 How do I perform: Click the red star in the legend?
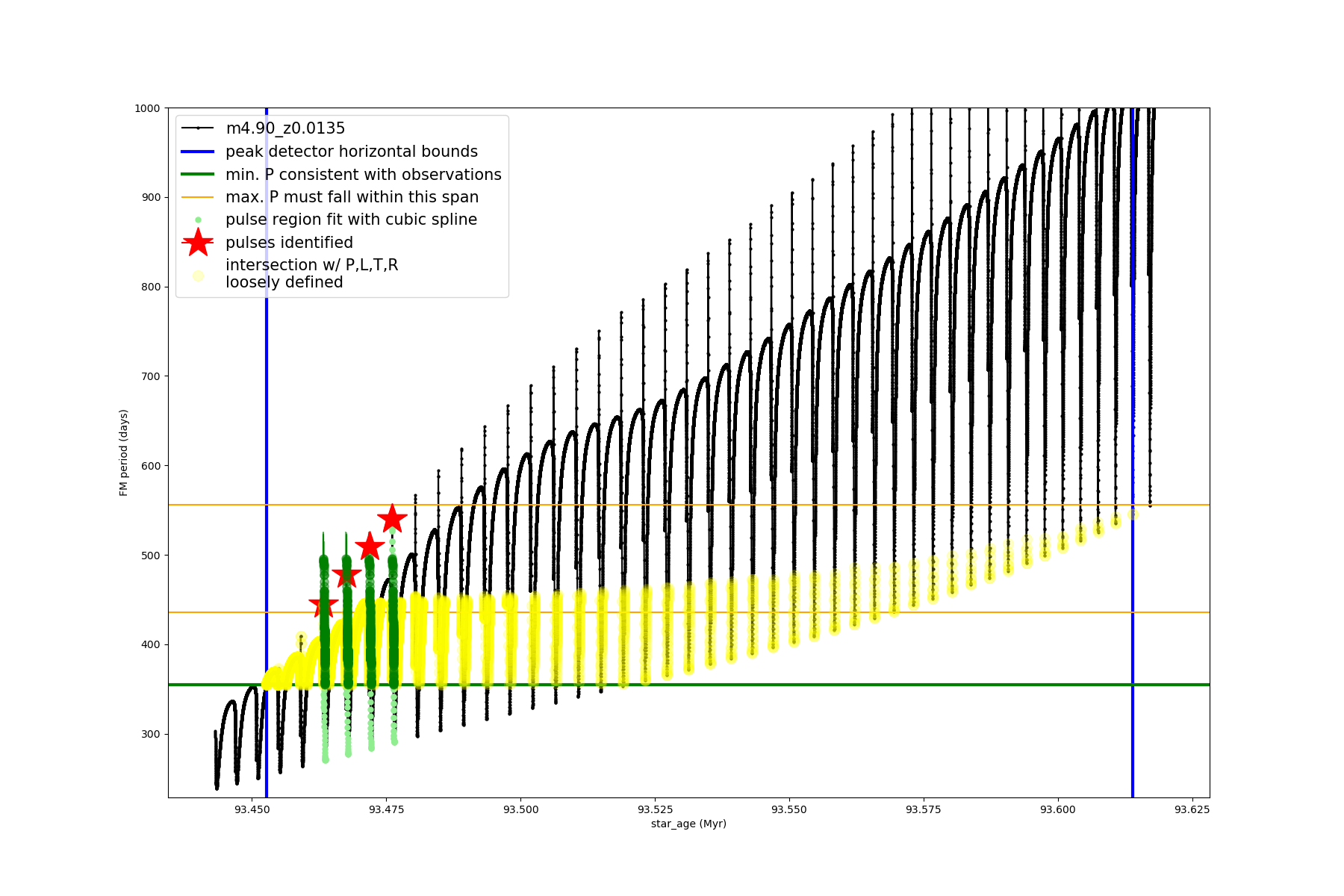[198, 243]
